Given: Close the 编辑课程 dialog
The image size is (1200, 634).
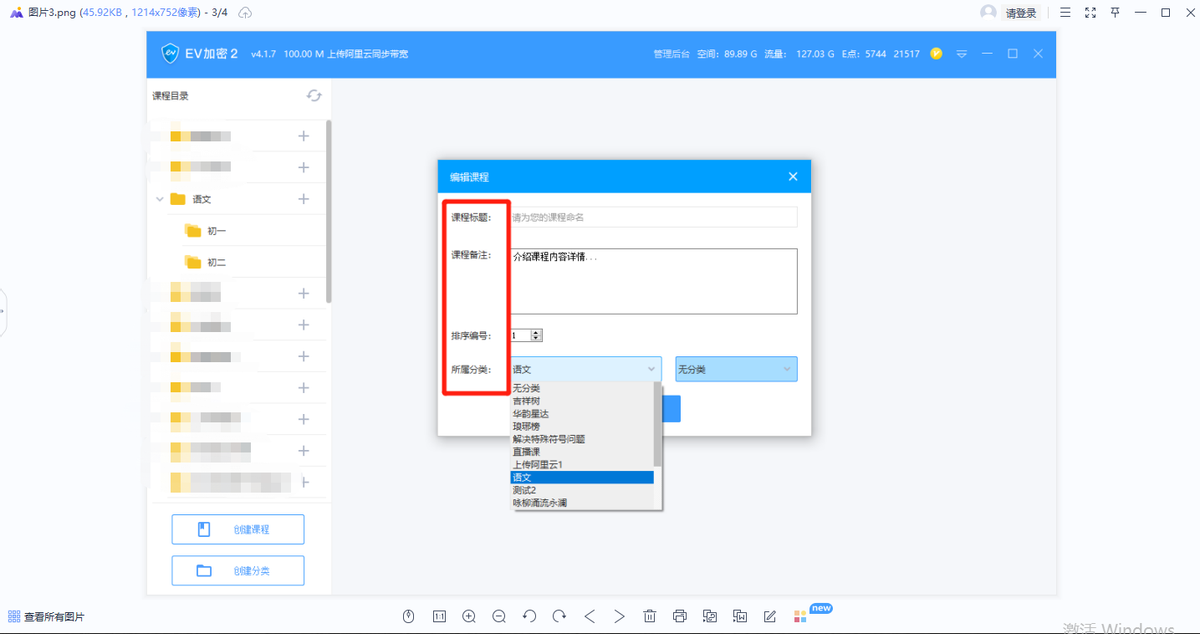Looking at the screenshot, I should [793, 176].
